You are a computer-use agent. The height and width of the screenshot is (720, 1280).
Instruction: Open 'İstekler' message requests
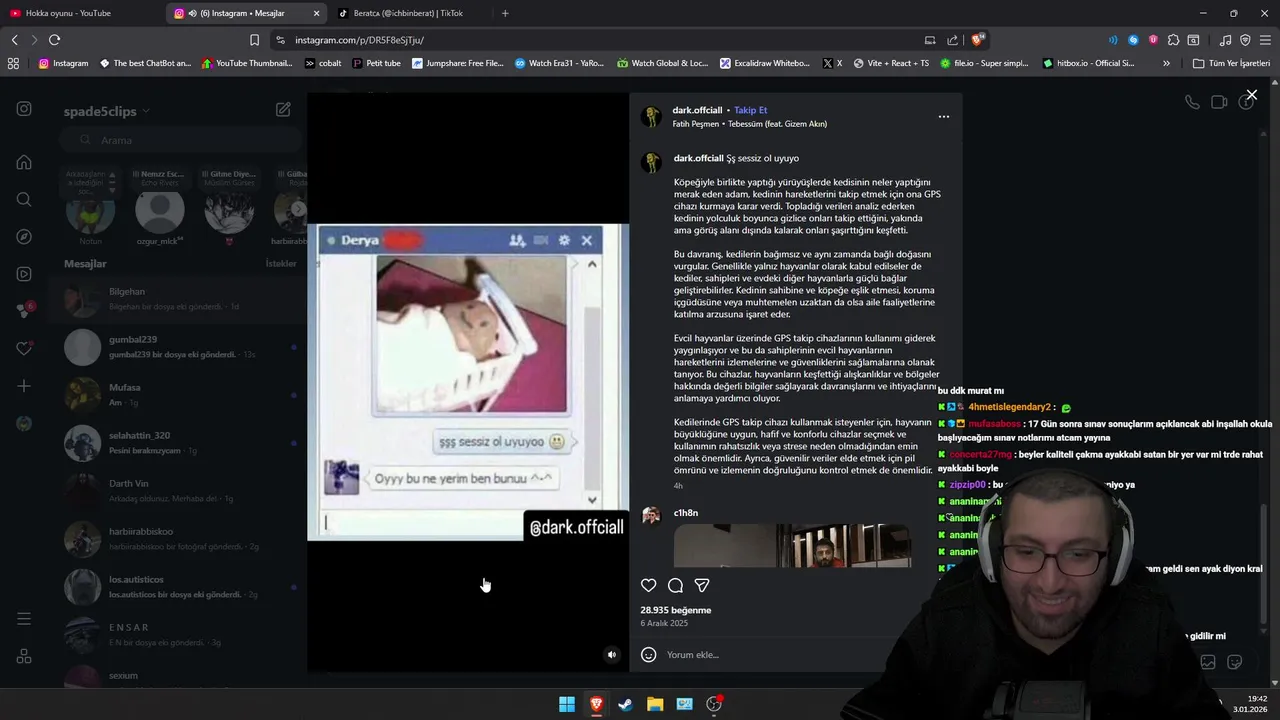tap(281, 263)
